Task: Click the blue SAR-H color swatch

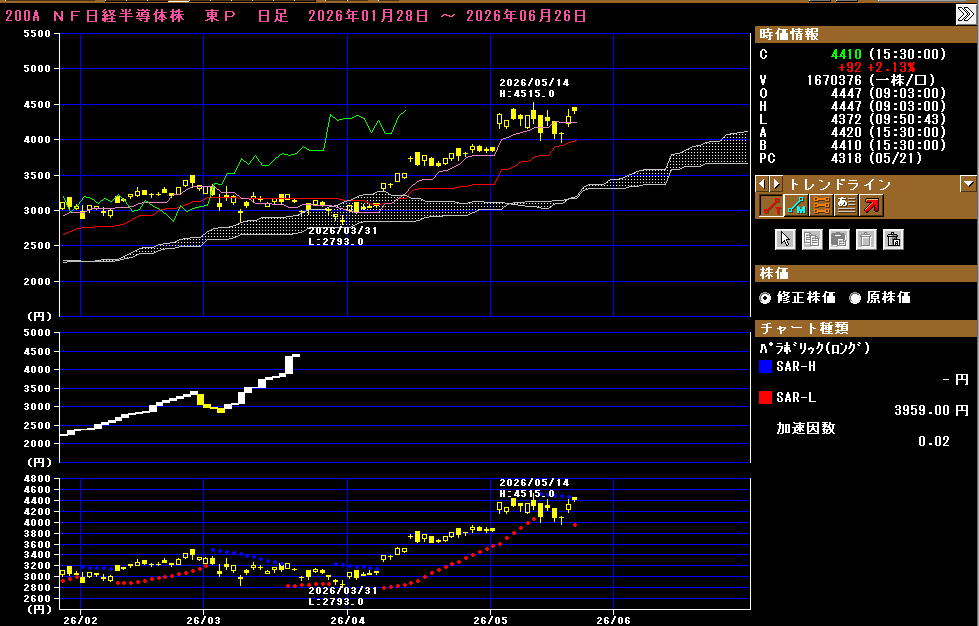Action: (x=765, y=367)
